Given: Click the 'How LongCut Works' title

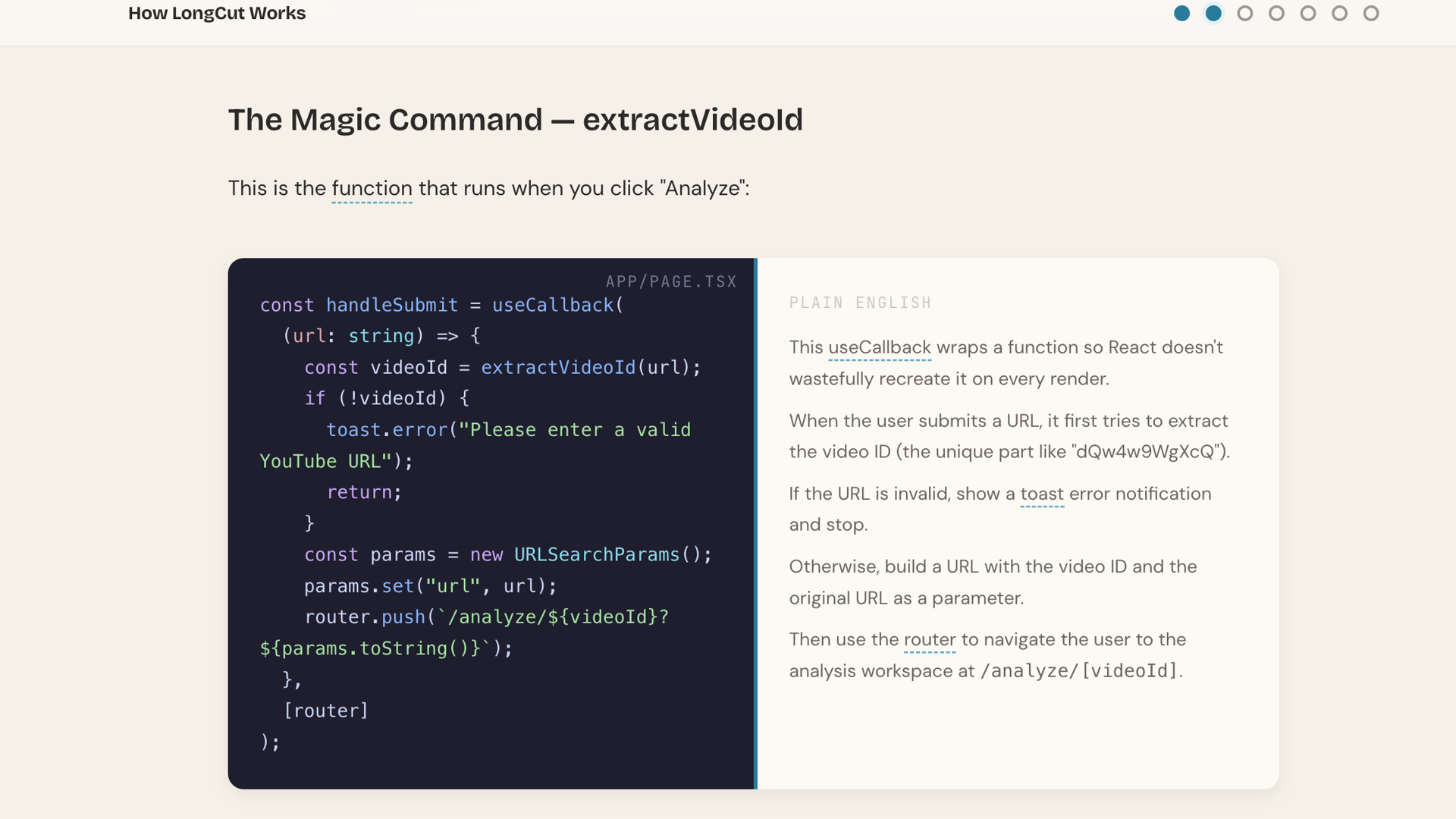Looking at the screenshot, I should [x=217, y=13].
